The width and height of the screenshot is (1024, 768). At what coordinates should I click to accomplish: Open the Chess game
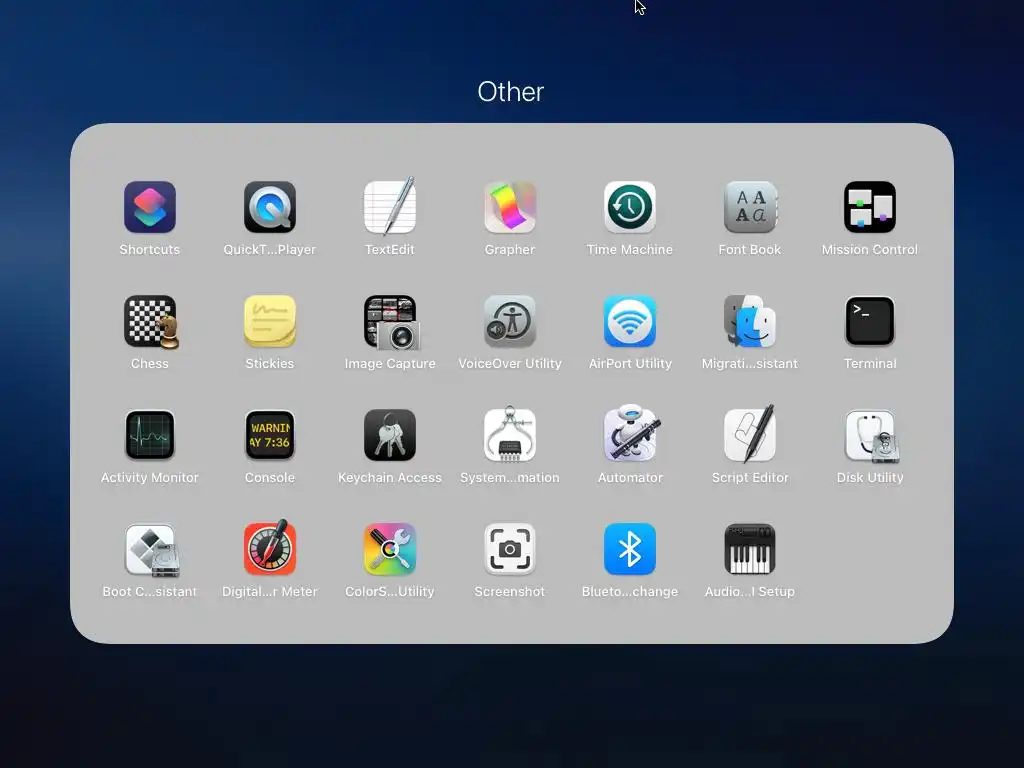pyautogui.click(x=150, y=321)
